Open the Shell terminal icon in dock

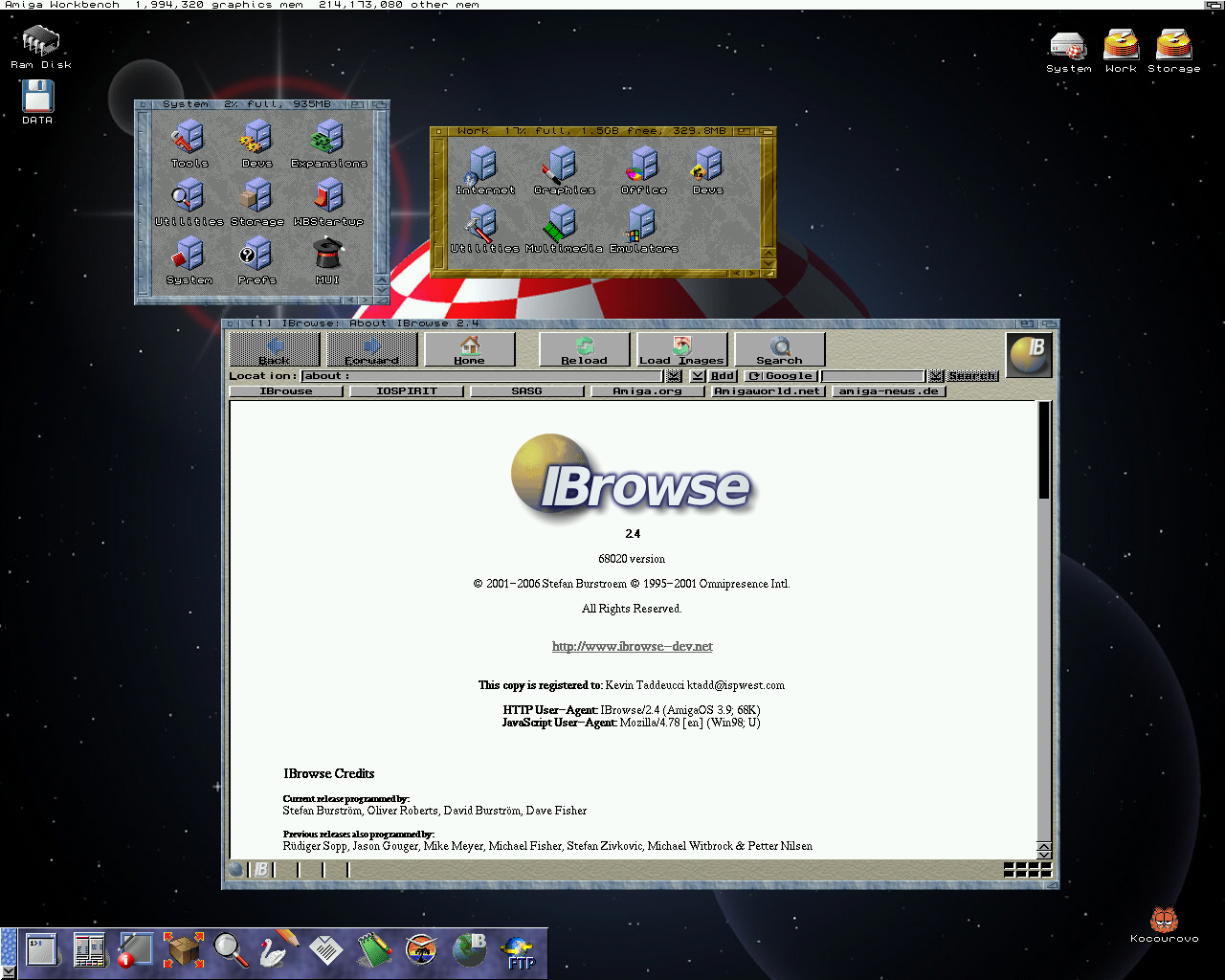tap(41, 949)
